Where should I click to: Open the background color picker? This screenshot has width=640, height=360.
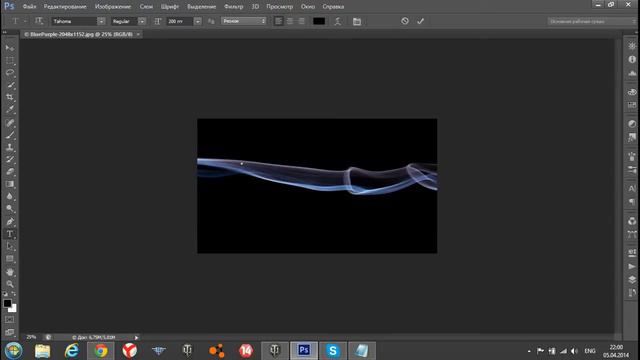click(x=14, y=309)
